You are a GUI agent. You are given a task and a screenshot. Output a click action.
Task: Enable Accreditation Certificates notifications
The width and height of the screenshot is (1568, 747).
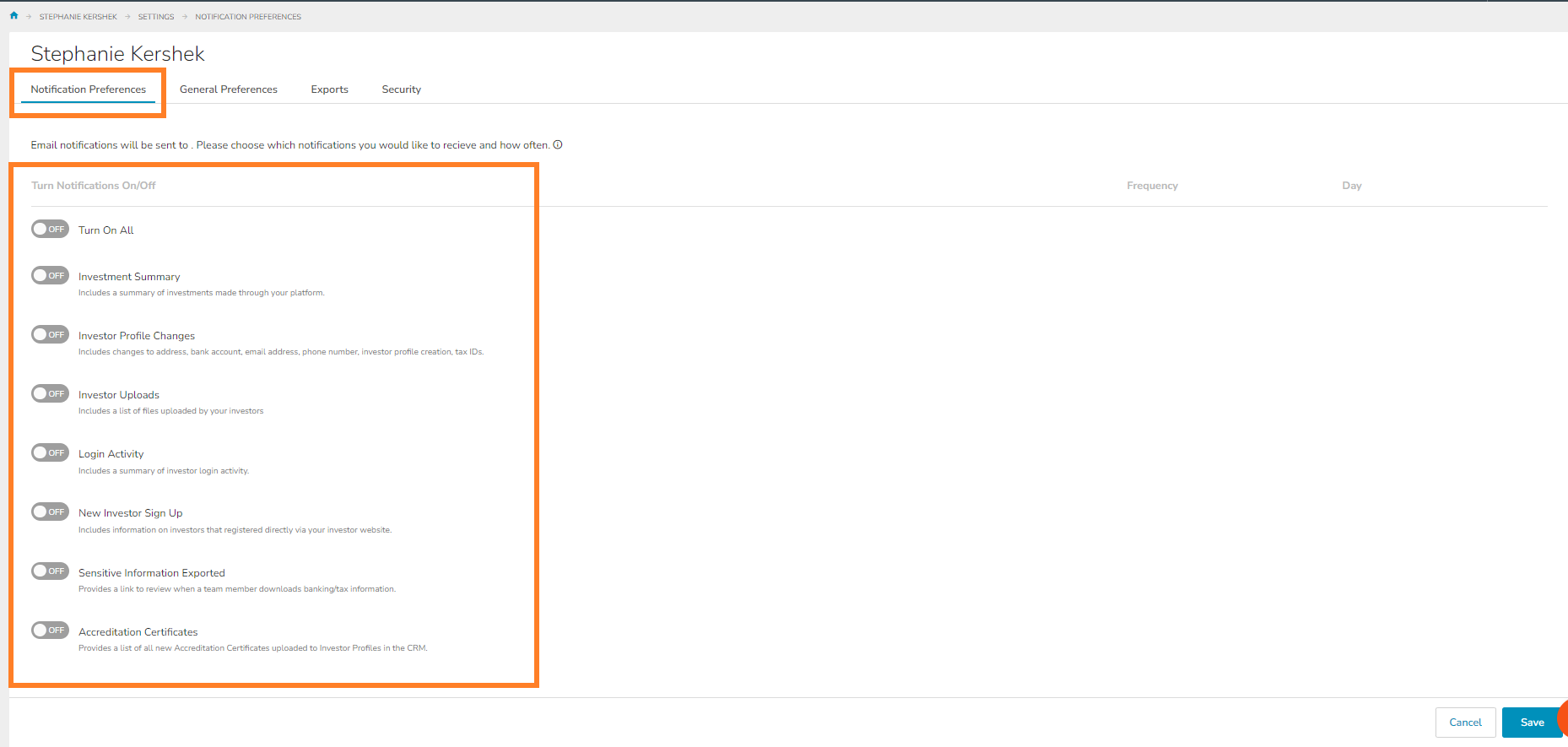pos(50,631)
